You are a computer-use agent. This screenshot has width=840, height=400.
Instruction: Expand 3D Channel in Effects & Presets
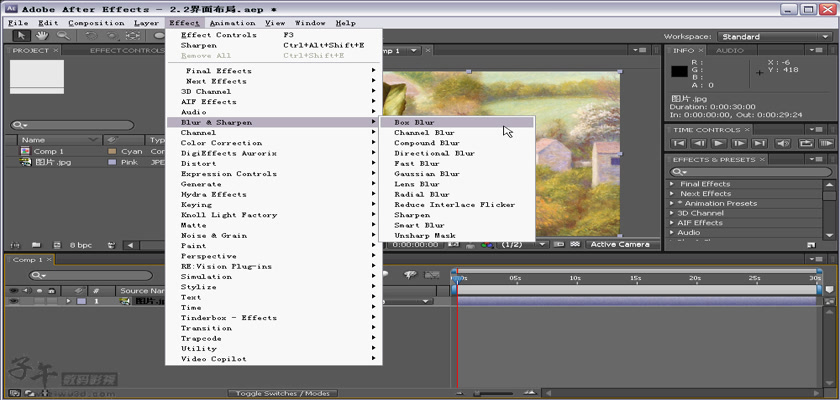click(672, 213)
